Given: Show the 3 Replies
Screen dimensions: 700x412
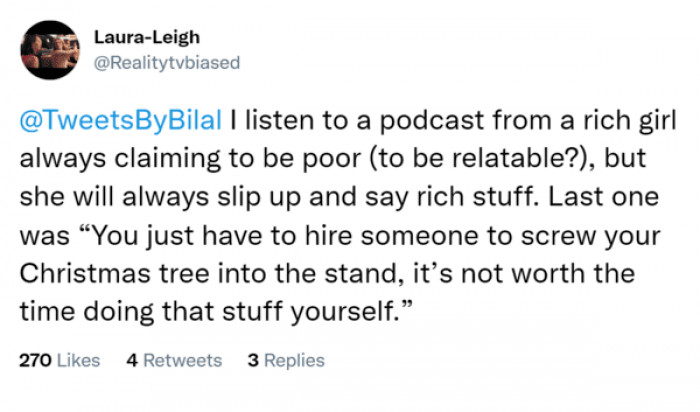Looking at the screenshot, I should coord(286,361).
